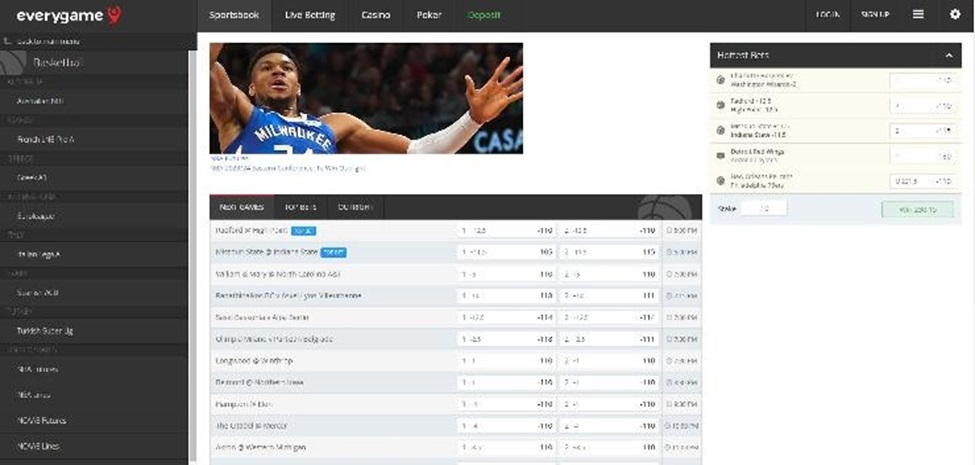Click hockey icon beside Detroit Red Wings bet
Screen dimensions: 975x465
[x=721, y=155]
